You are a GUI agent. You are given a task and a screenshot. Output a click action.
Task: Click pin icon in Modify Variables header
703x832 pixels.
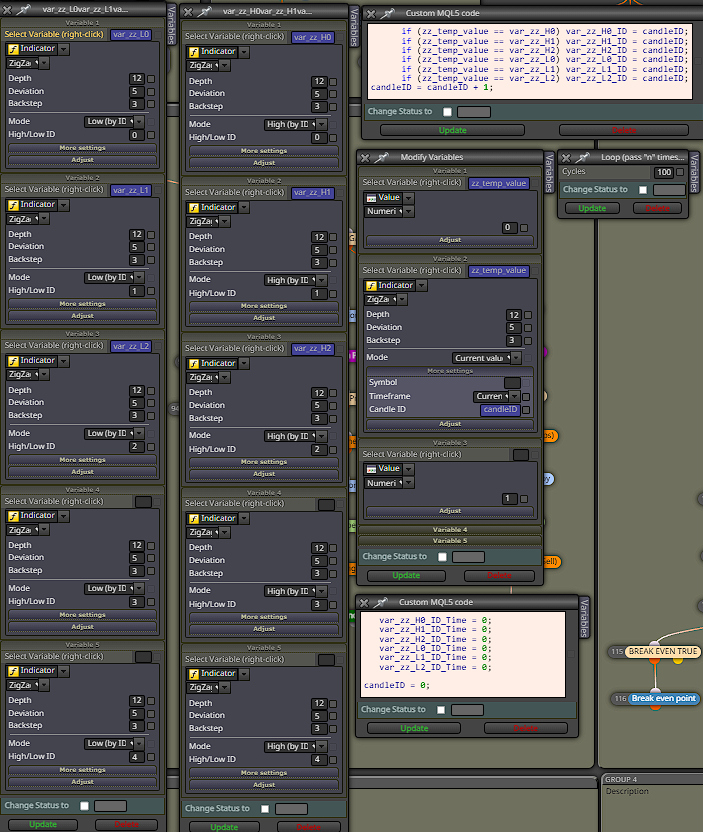click(x=382, y=157)
